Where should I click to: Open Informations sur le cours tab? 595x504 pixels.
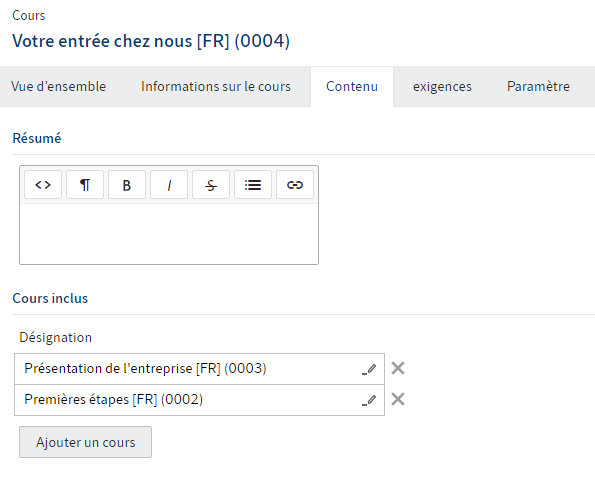click(216, 87)
